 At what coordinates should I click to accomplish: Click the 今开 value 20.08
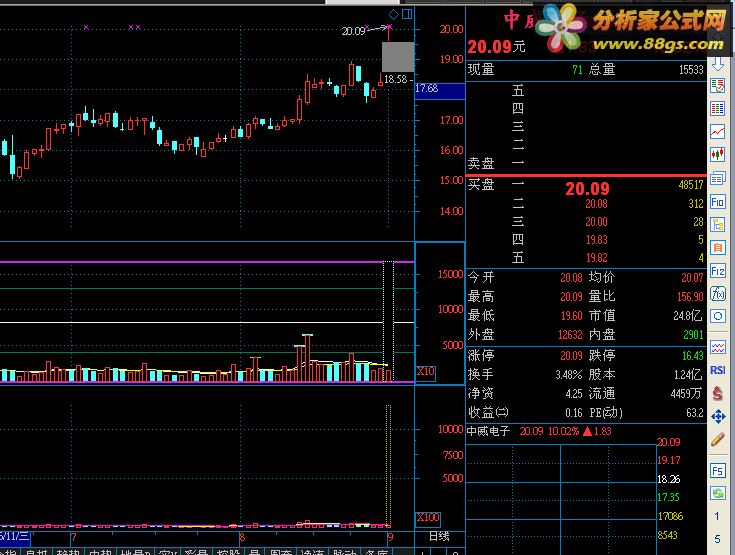[571, 278]
